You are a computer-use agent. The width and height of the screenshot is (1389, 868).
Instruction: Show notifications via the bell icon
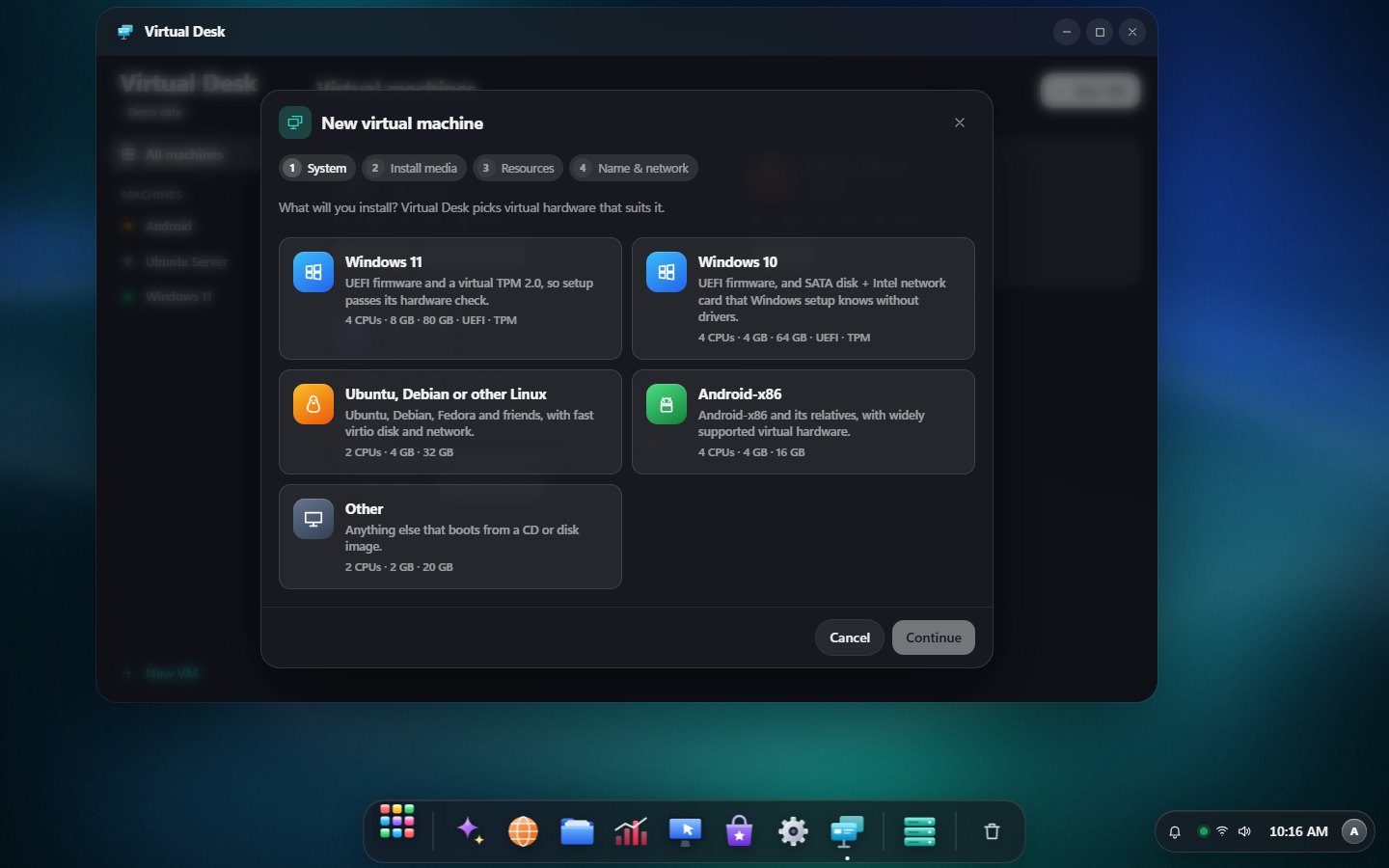click(1175, 831)
